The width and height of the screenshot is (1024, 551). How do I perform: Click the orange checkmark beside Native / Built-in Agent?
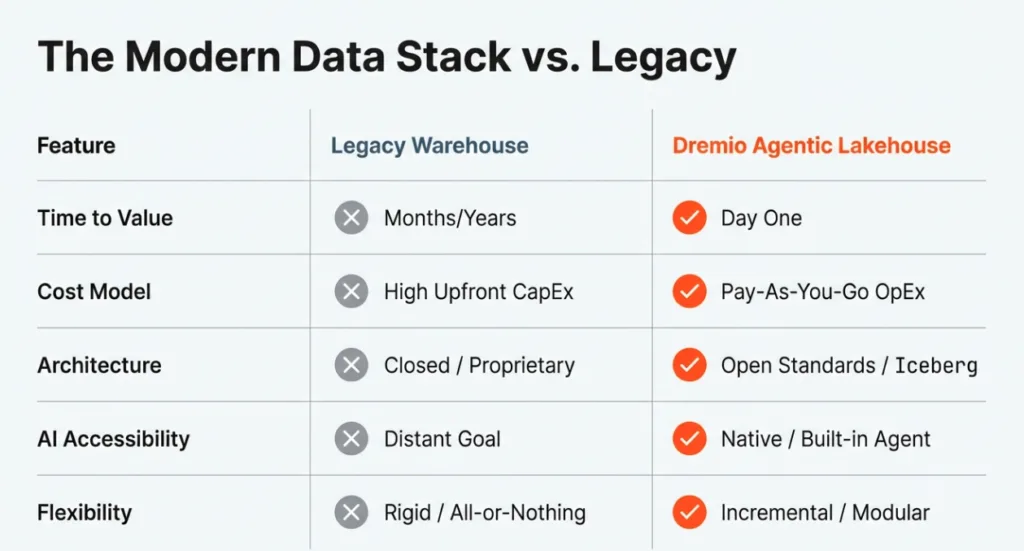click(689, 438)
